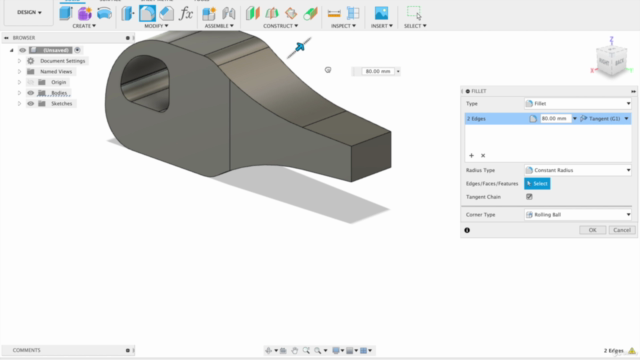640x360 pixels.
Task: Click the highlighted Fillet tool icon
Action: point(147,13)
